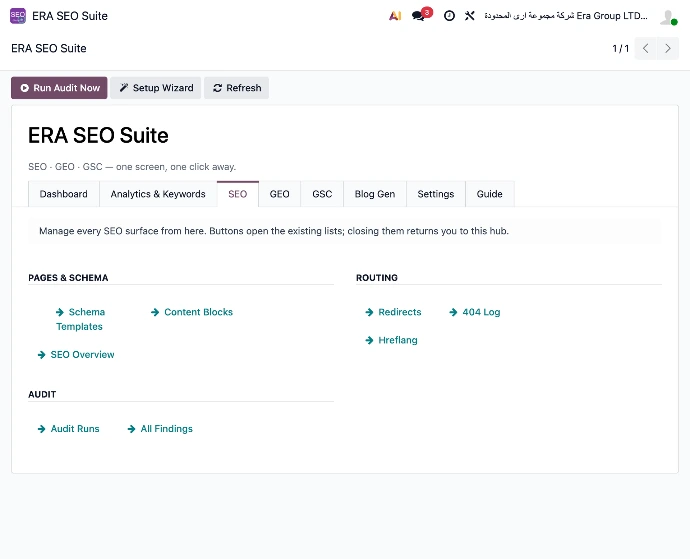
Task: Click the AUDIT section heading
Action: [x=42, y=394]
